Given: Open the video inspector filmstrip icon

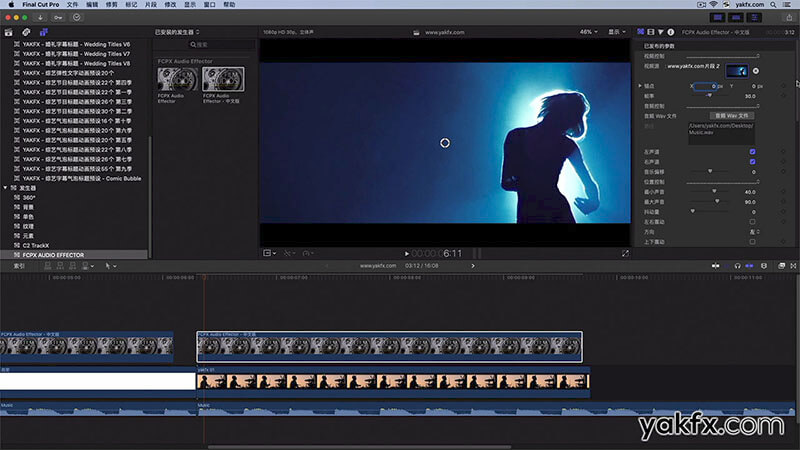Looking at the screenshot, I should point(651,32).
